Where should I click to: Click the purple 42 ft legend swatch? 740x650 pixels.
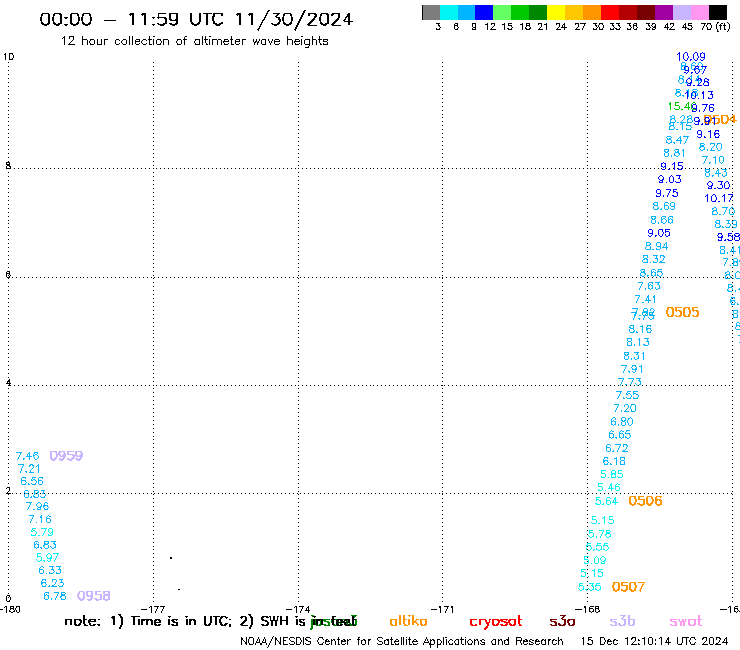pyautogui.click(x=664, y=12)
